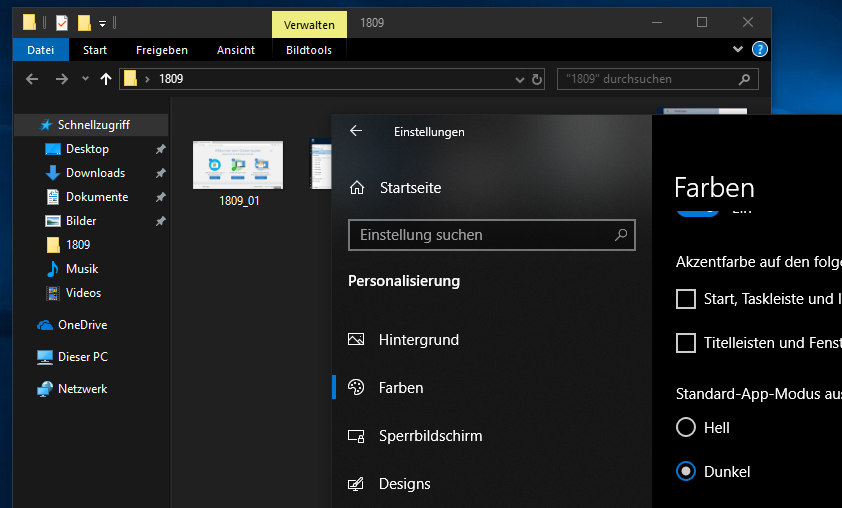Open the address bar history dropdown
842x508 pixels.
click(x=519, y=79)
